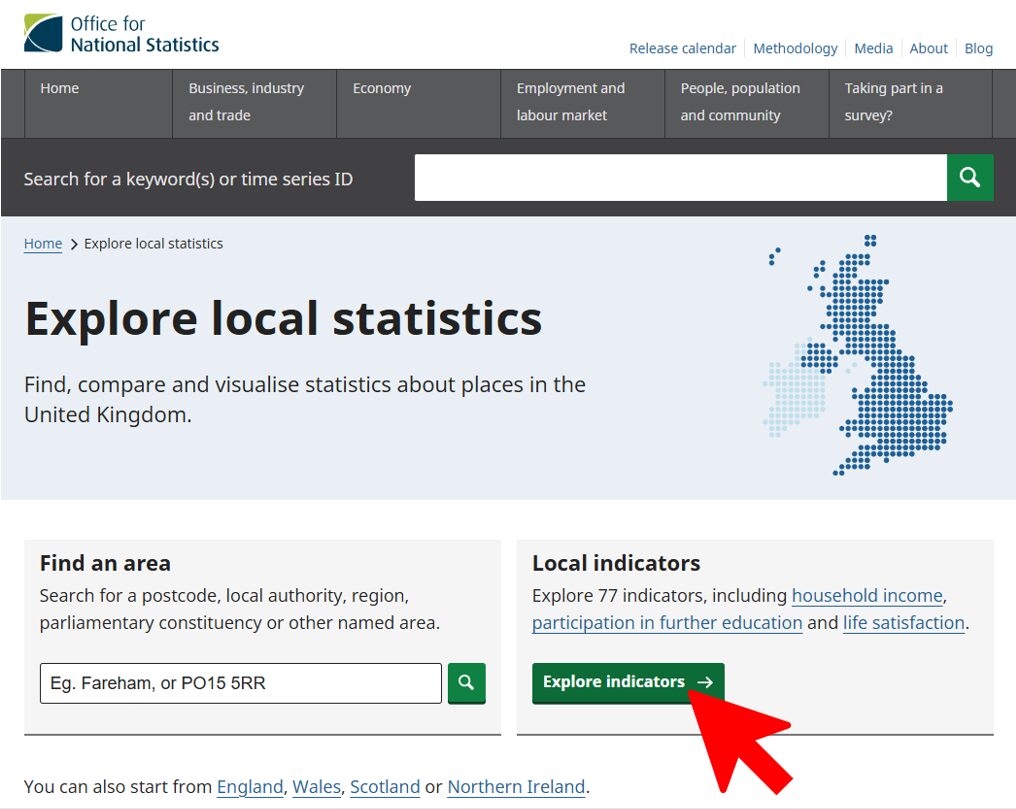Follow the life satisfaction link
The width and height of the screenshot is (1016, 809).
pyautogui.click(x=903, y=622)
